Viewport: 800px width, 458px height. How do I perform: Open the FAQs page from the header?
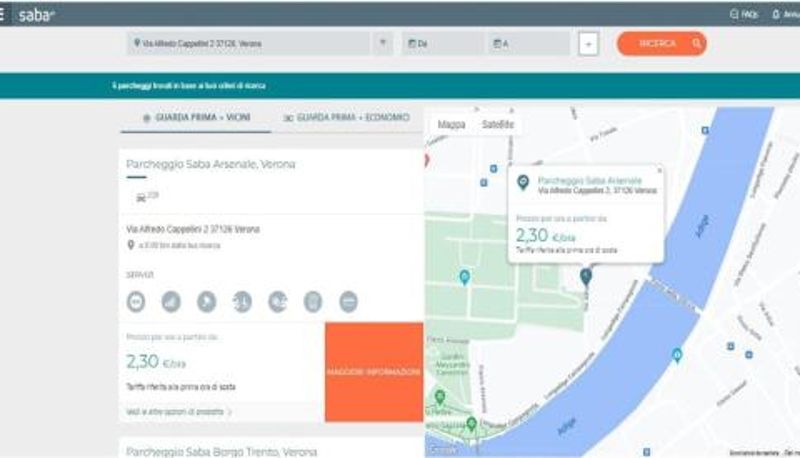point(744,14)
